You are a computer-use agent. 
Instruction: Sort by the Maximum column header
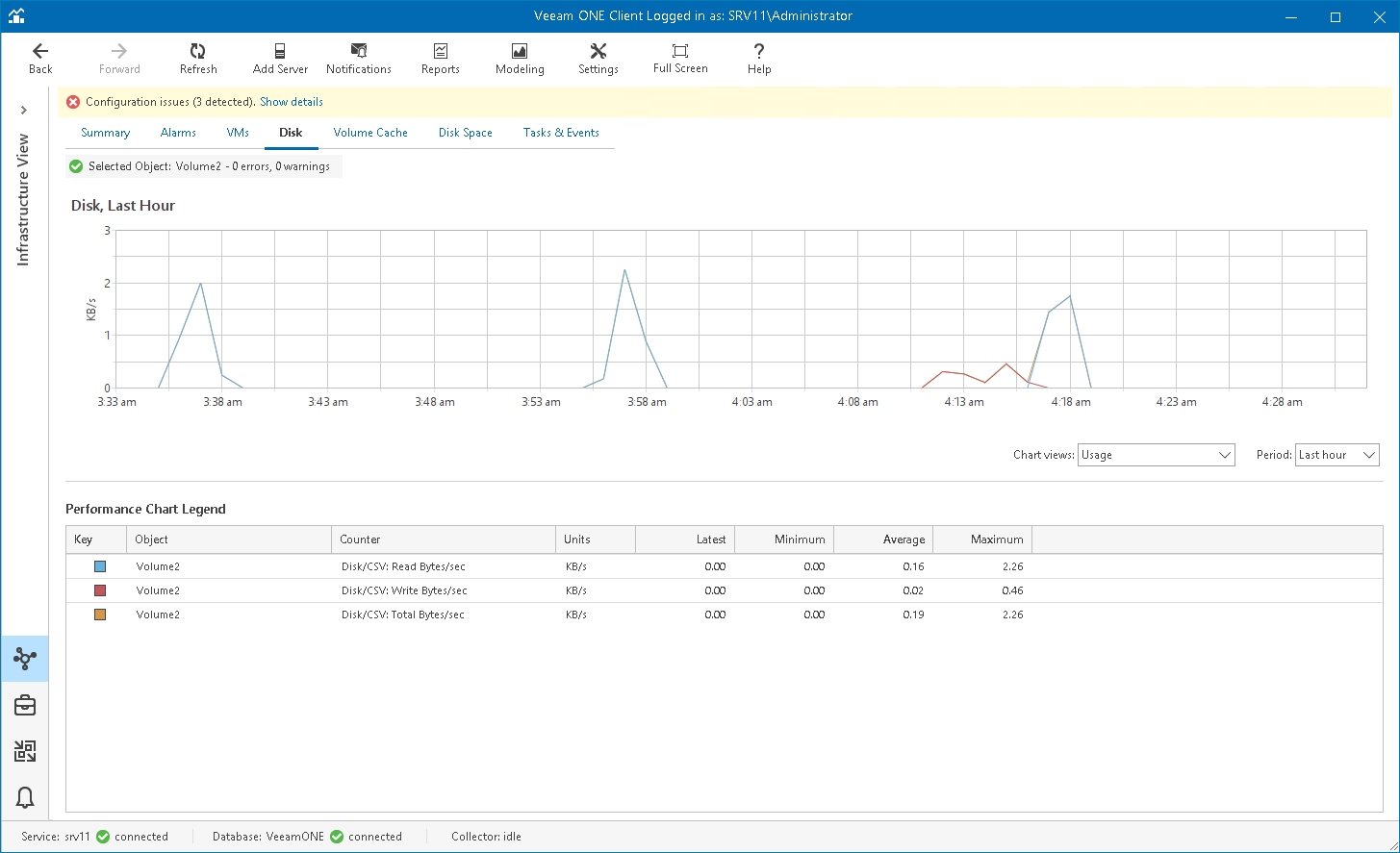pyautogui.click(x=982, y=539)
